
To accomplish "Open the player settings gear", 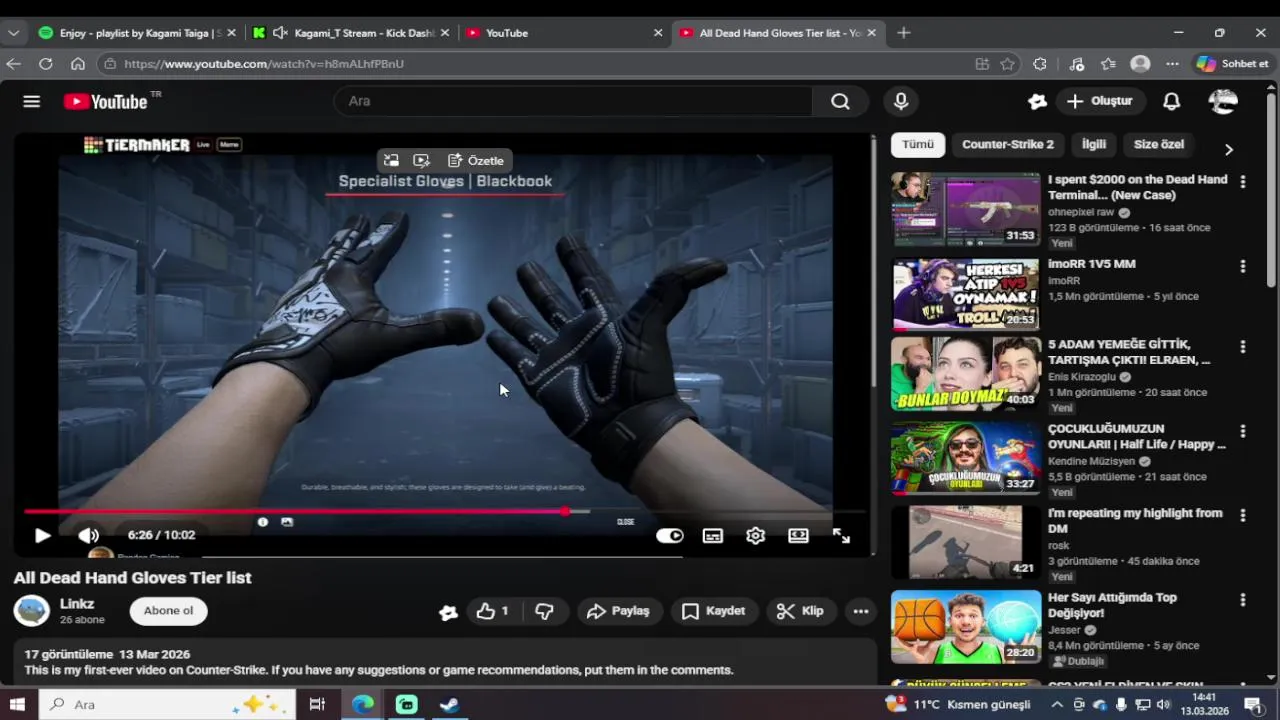I will [755, 535].
